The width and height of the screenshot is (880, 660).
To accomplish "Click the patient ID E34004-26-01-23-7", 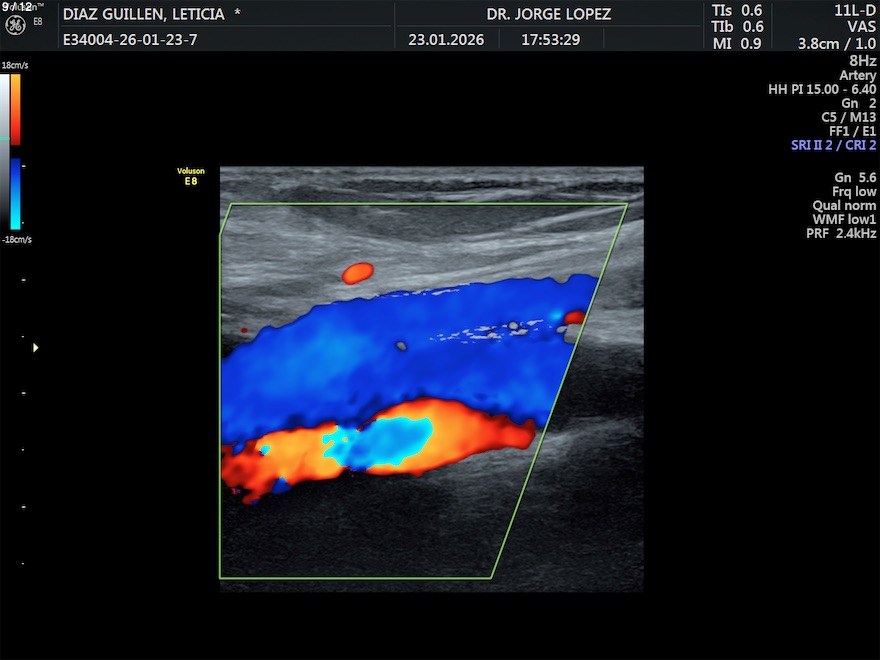I will (129, 41).
